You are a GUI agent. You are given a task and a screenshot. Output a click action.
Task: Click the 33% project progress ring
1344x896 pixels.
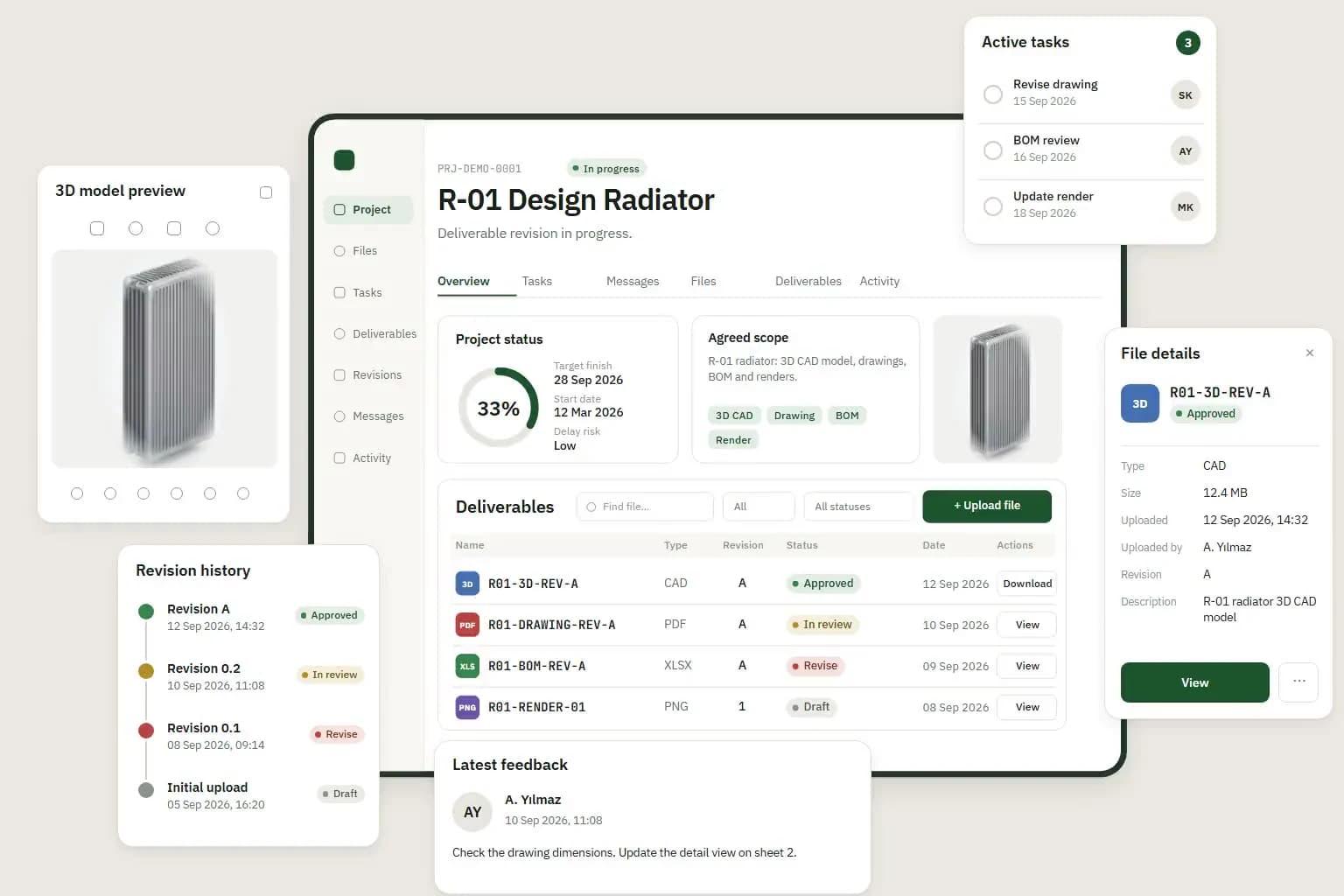(x=499, y=408)
